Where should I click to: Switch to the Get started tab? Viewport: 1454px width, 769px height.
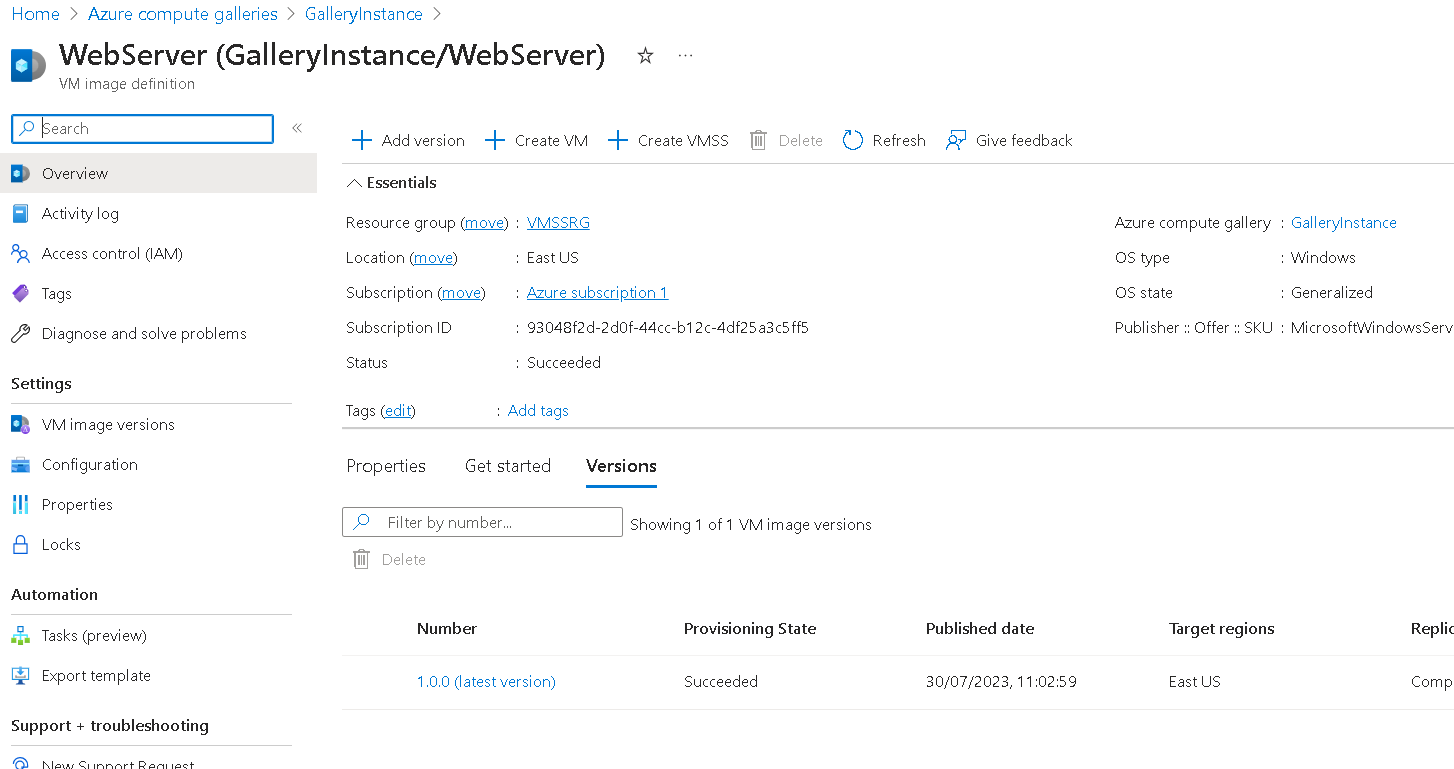pos(508,466)
